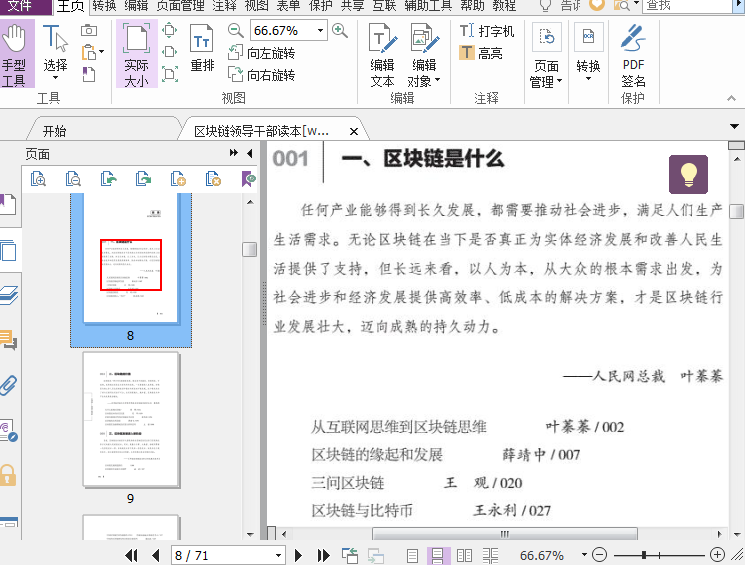Enlarge page thumbnails icon

pyautogui.click(x=38, y=179)
